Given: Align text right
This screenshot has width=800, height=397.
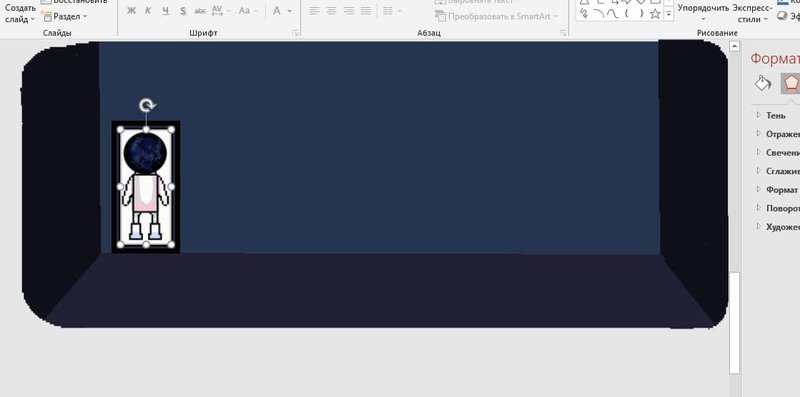Looking at the screenshot, I should (349, 11).
